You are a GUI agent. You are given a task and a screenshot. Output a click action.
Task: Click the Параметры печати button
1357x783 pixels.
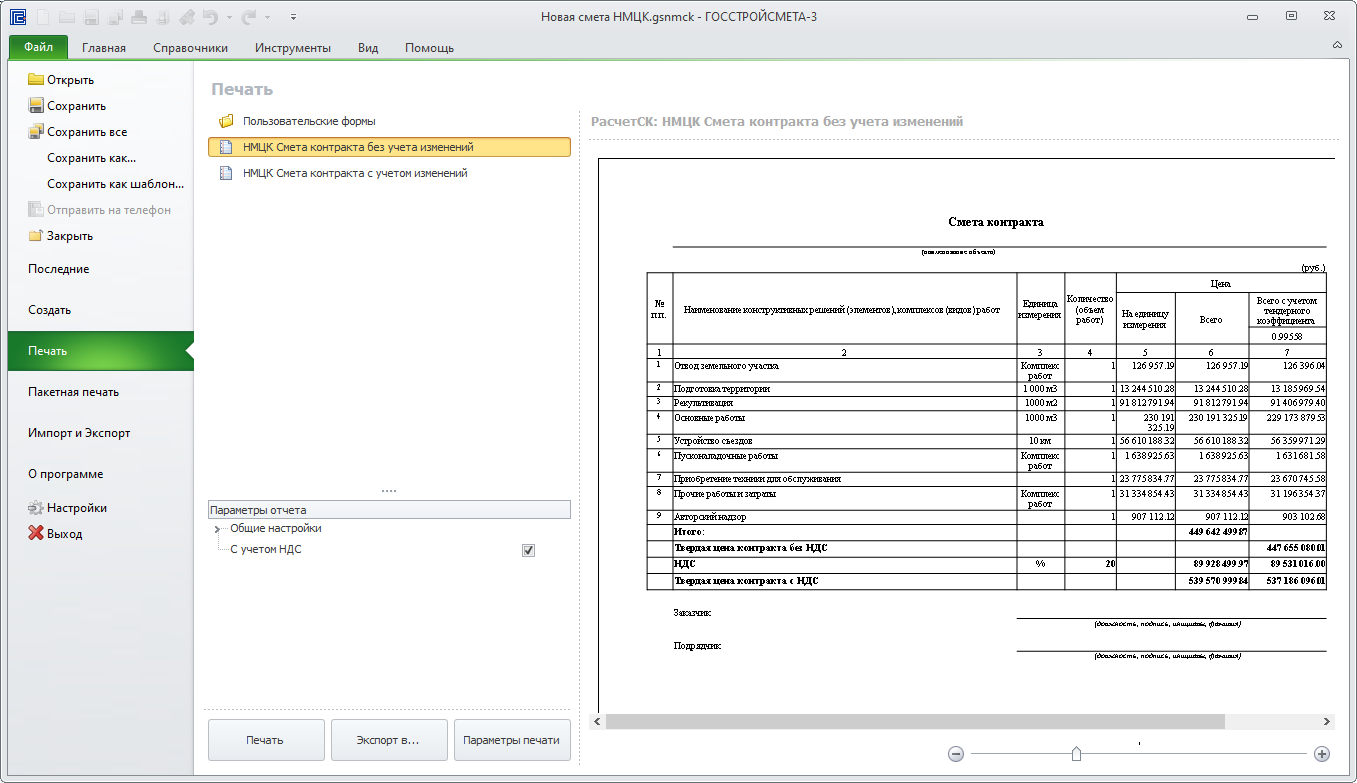[512, 740]
